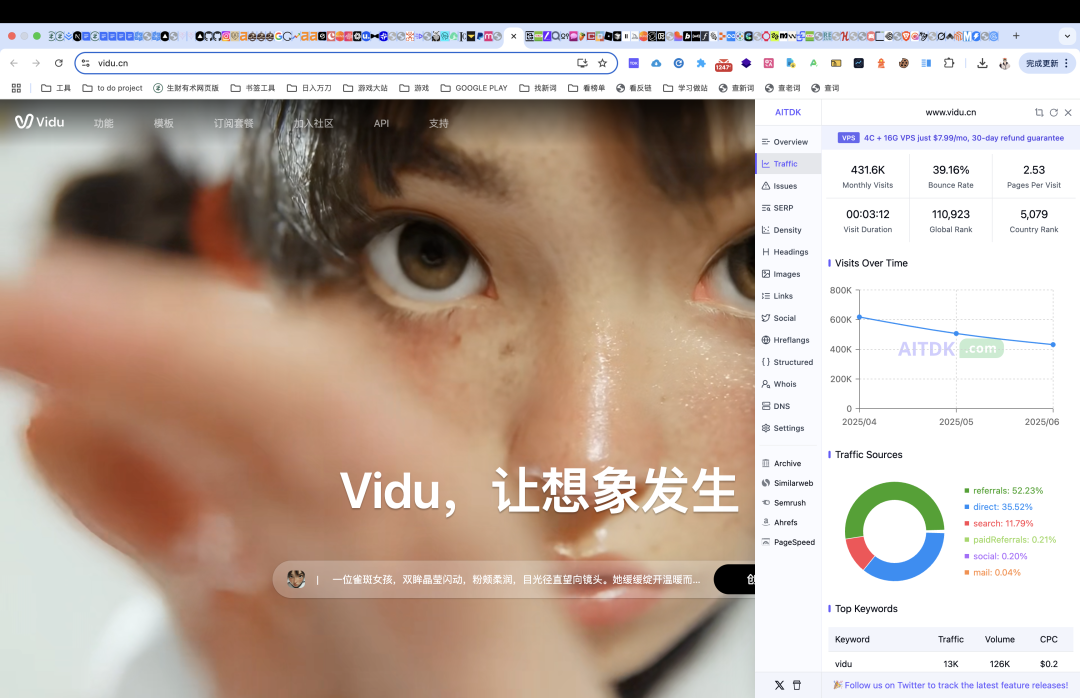Click the prompt input text box
Image resolution: width=1080 pixels, height=698 pixels.
click(515, 579)
